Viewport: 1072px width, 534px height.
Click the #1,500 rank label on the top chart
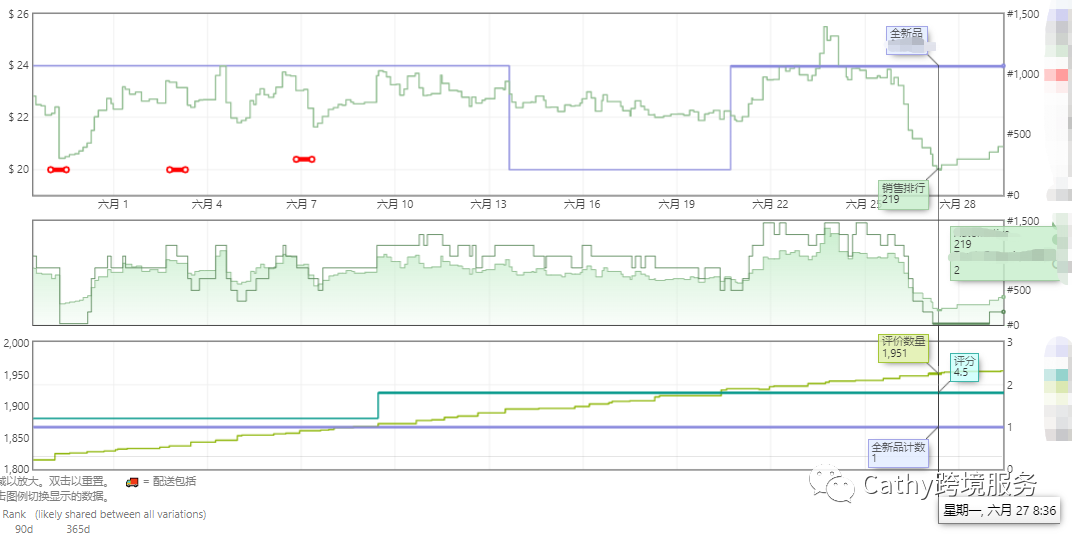1023,14
